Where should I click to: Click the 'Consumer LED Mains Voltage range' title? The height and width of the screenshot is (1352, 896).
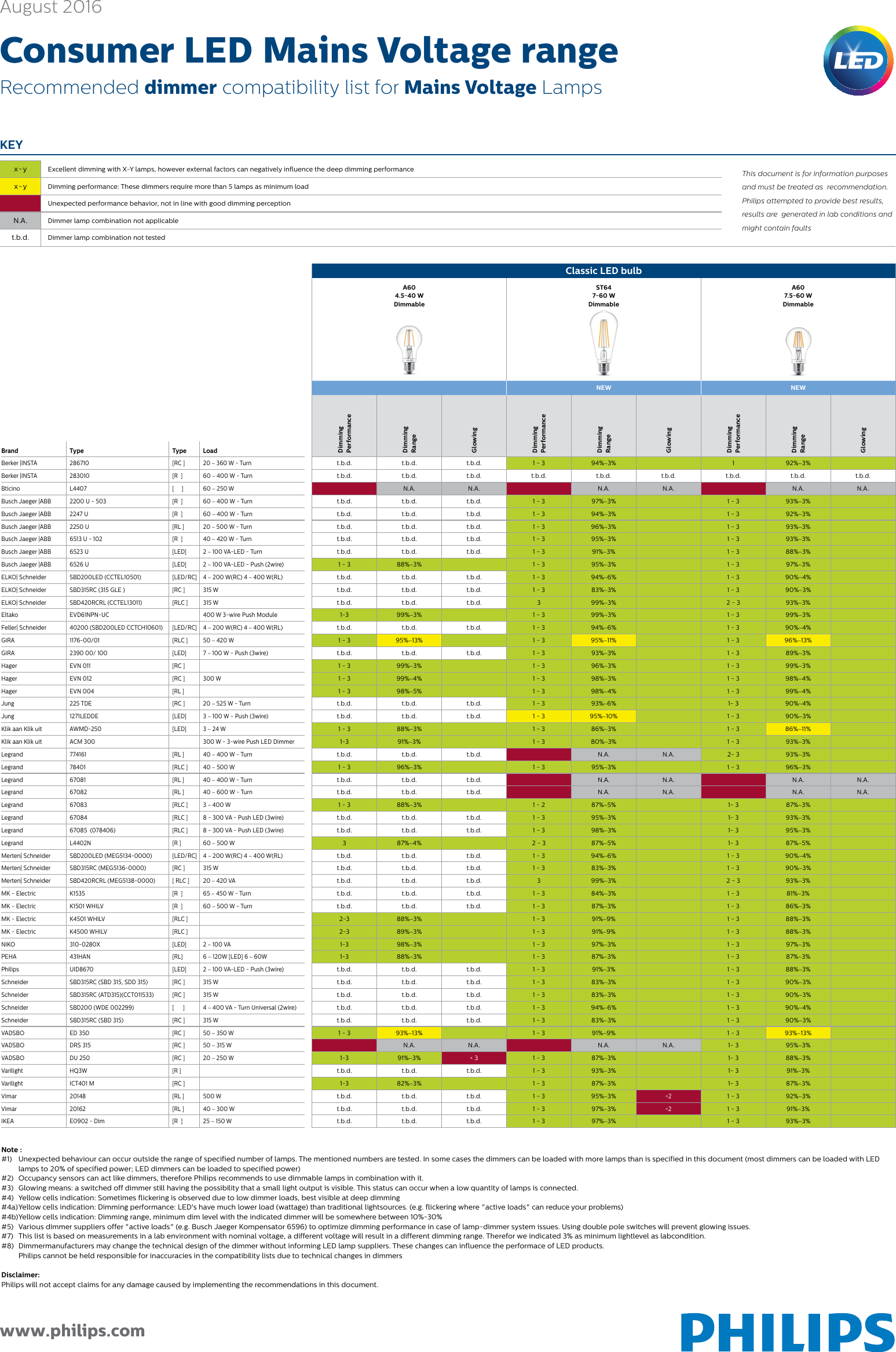click(309, 50)
